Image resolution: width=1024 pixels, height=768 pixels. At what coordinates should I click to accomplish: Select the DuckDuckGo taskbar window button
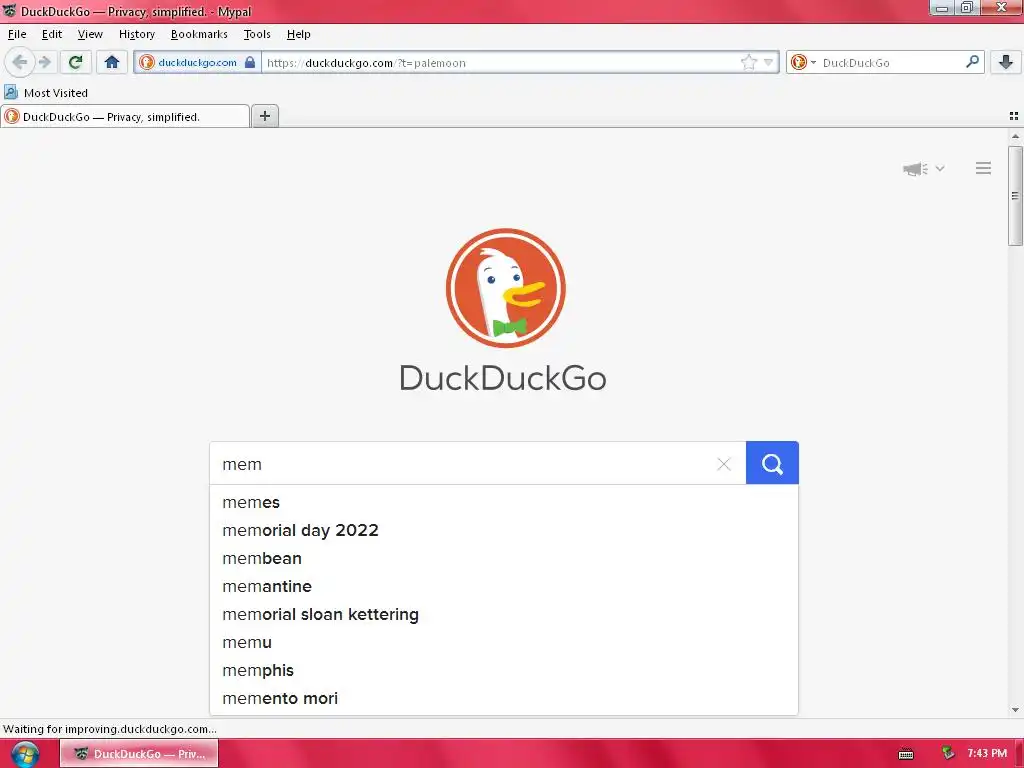(x=139, y=754)
